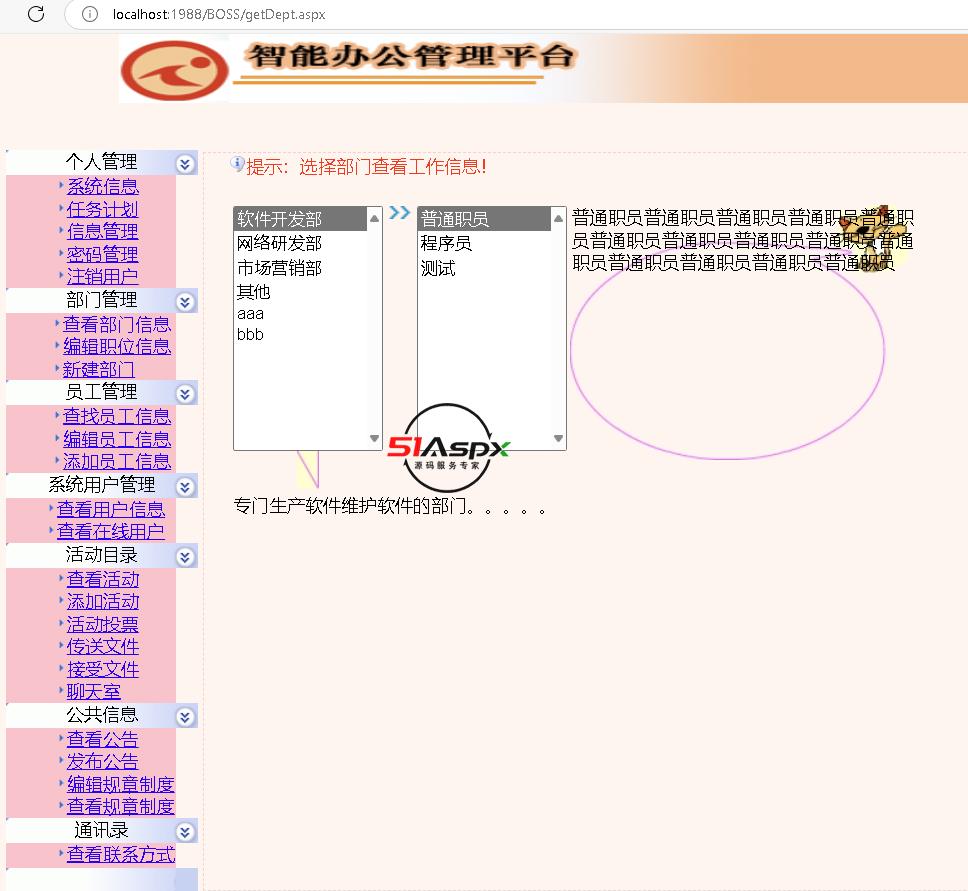This screenshot has width=968, height=891.
Task: Open the 传送文件 link
Action: [102, 646]
